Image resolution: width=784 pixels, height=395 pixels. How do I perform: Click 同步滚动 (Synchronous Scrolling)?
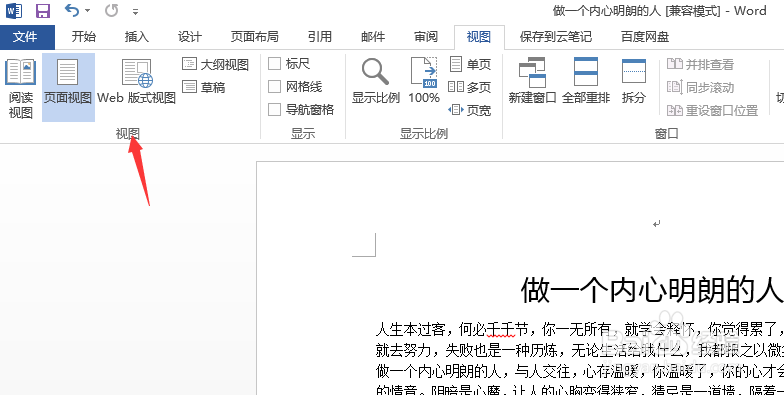coord(700,88)
